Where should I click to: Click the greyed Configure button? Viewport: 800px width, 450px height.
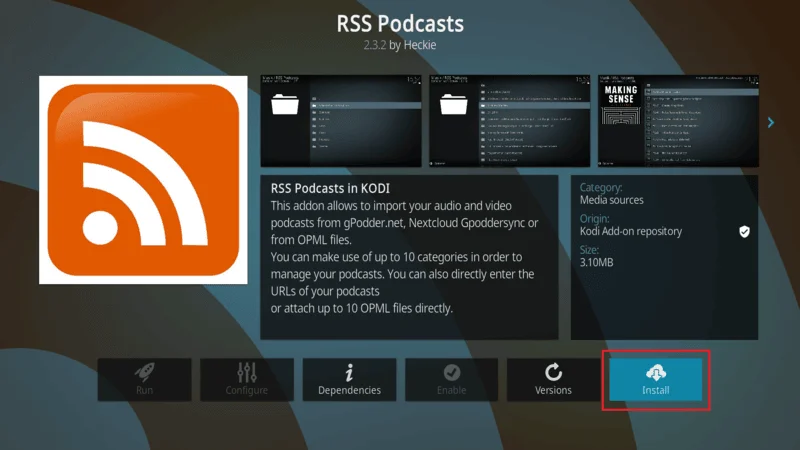point(247,380)
